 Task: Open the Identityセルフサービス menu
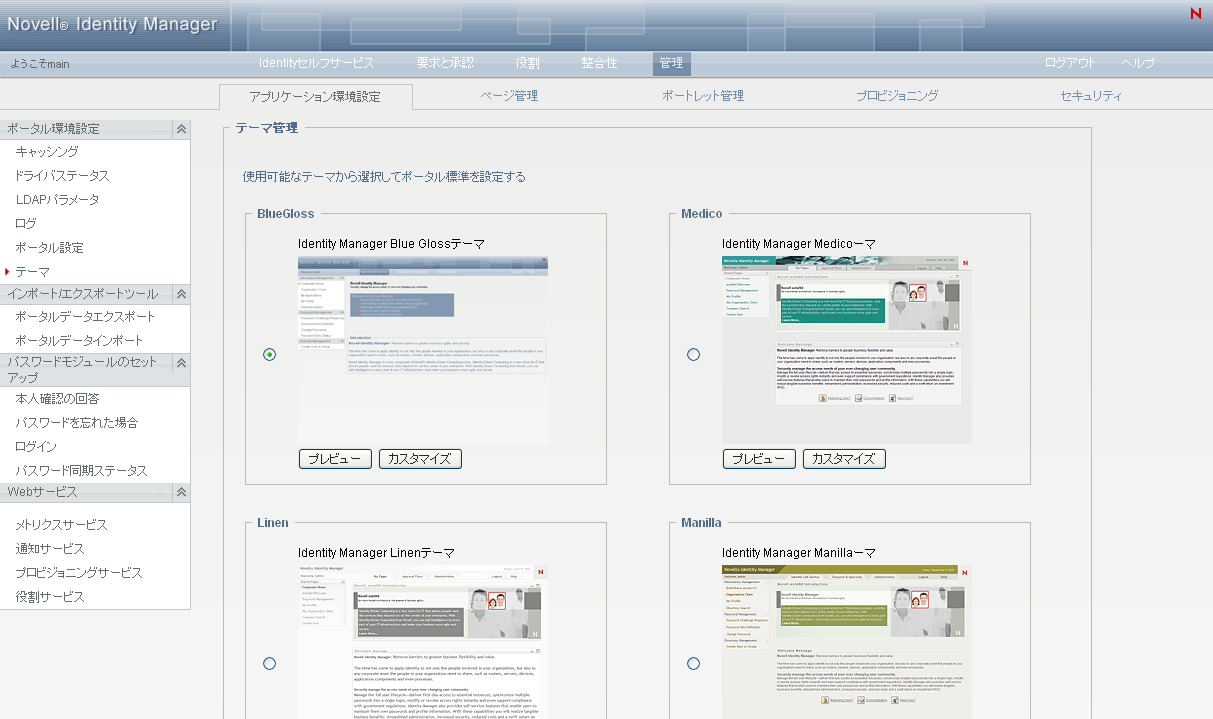pyautogui.click(x=316, y=63)
